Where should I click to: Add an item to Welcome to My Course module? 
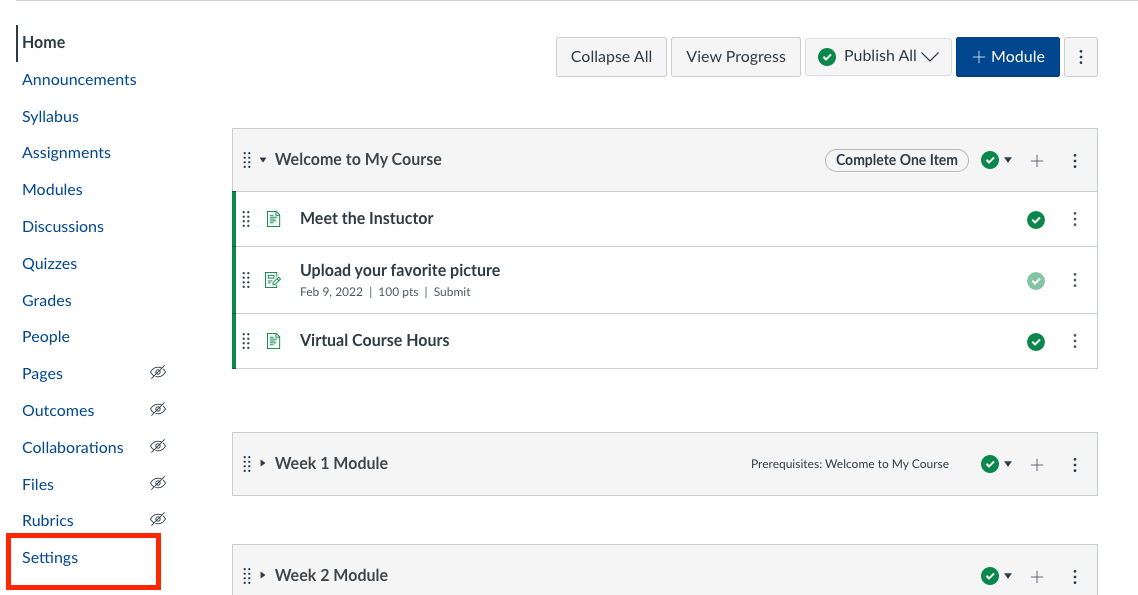tap(1037, 159)
